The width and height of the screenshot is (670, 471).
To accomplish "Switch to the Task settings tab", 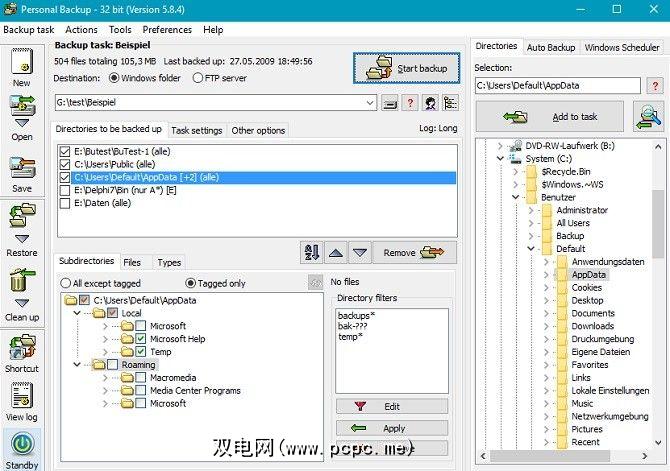I will point(197,130).
